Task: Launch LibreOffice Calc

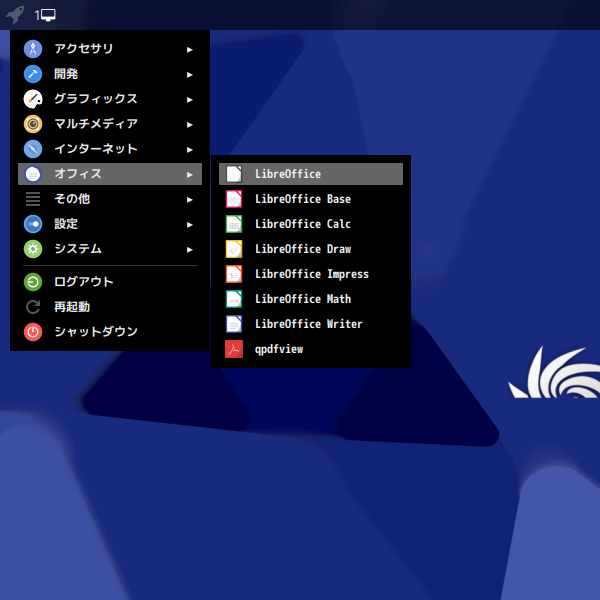Action: pos(311,224)
